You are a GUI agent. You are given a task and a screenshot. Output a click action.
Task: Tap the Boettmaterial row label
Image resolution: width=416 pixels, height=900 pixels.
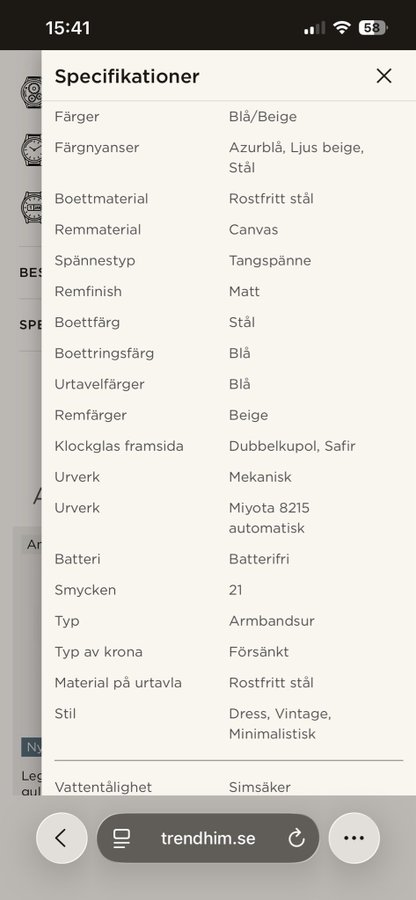101,199
